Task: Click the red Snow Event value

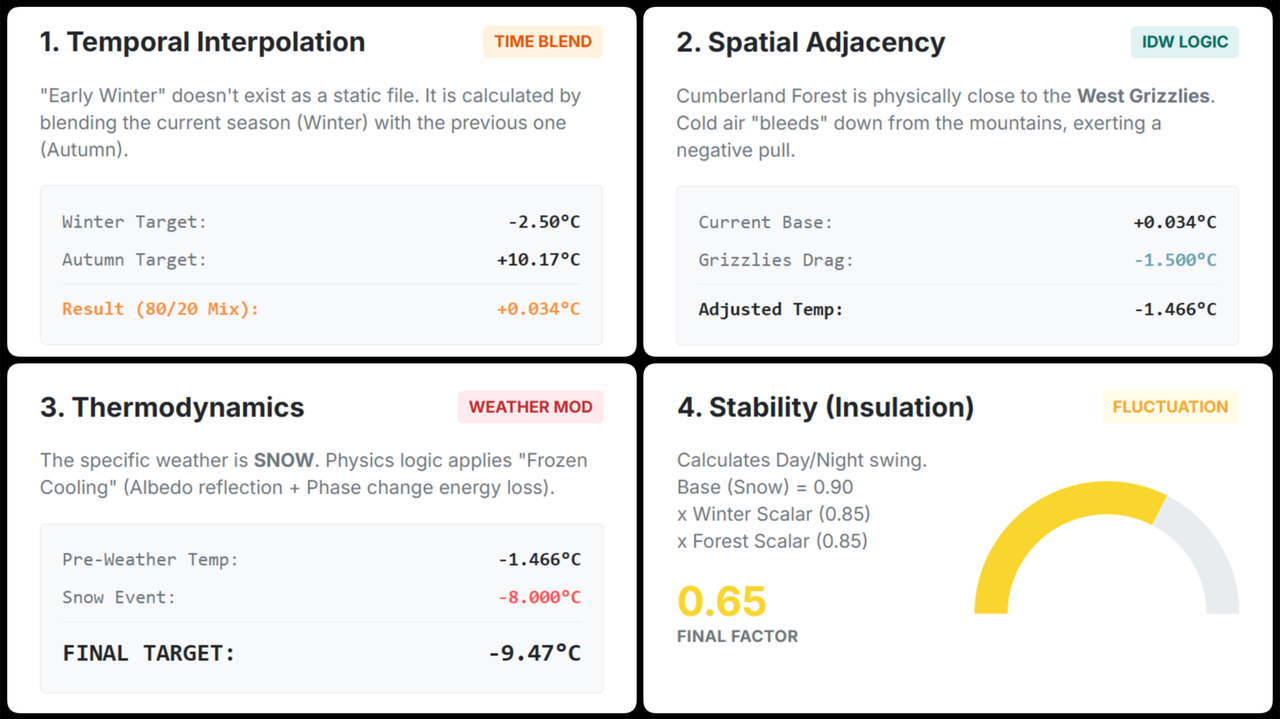Action: tap(538, 597)
